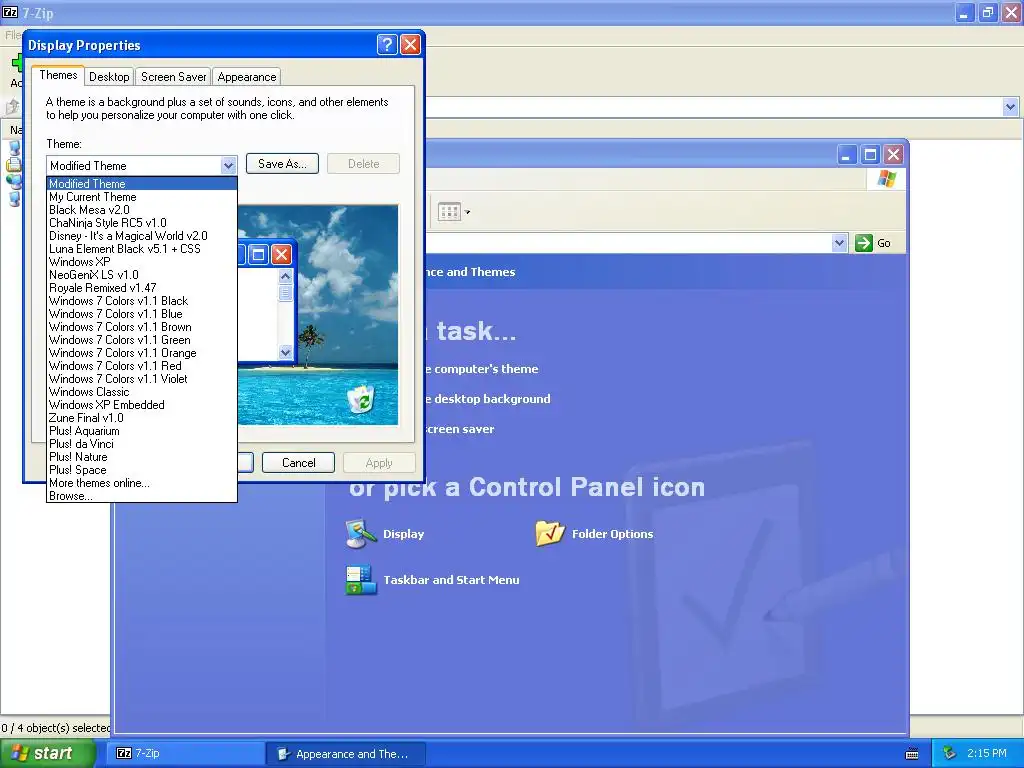Pick the Plus! Space theme
This screenshot has width=1024, height=768.
(x=142, y=470)
